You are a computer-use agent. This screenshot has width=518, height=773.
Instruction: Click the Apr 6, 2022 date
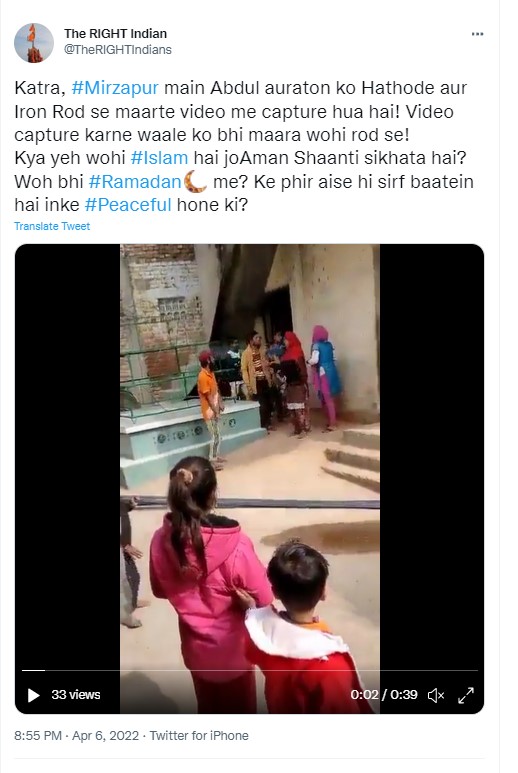tap(105, 736)
